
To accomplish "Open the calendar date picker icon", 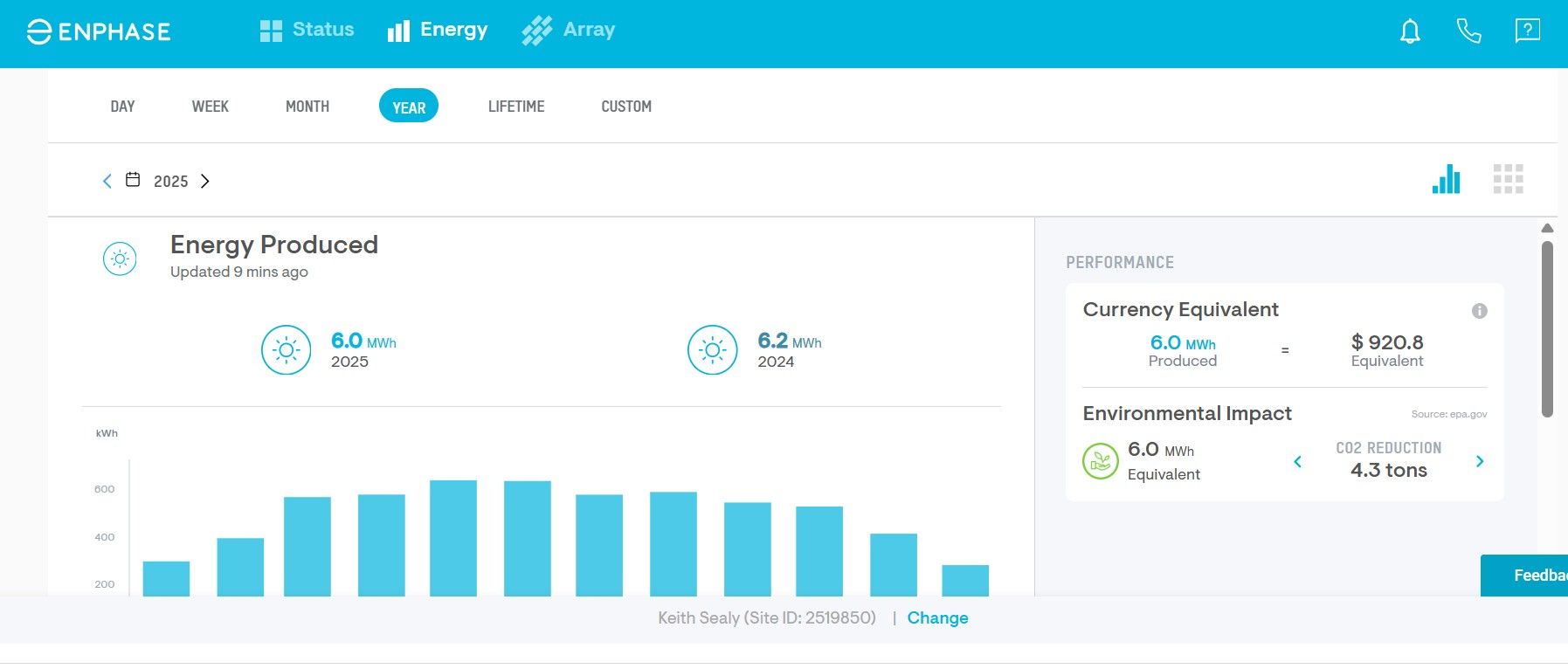I will [x=133, y=180].
